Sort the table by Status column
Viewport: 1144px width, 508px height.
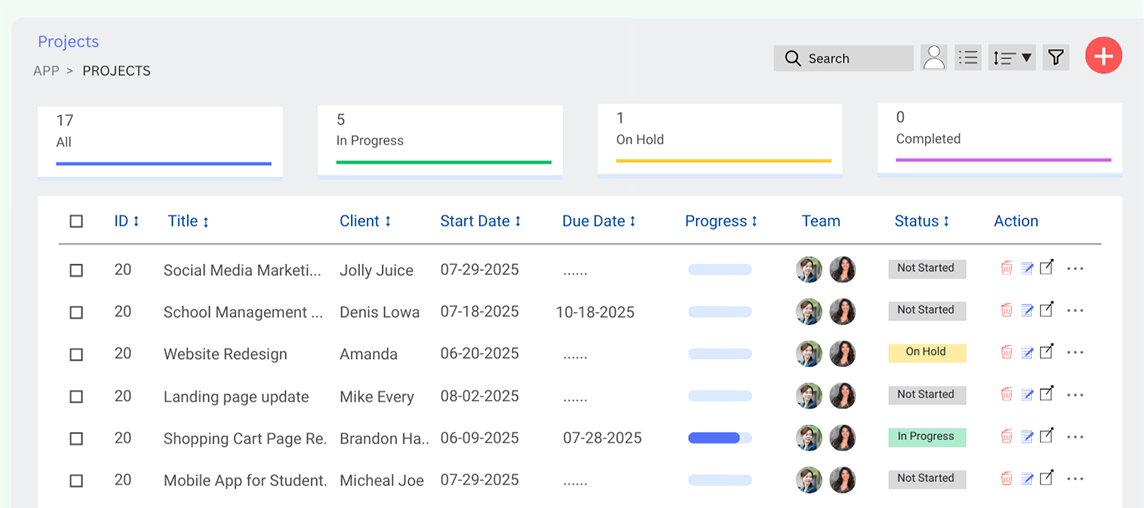pyautogui.click(x=921, y=221)
